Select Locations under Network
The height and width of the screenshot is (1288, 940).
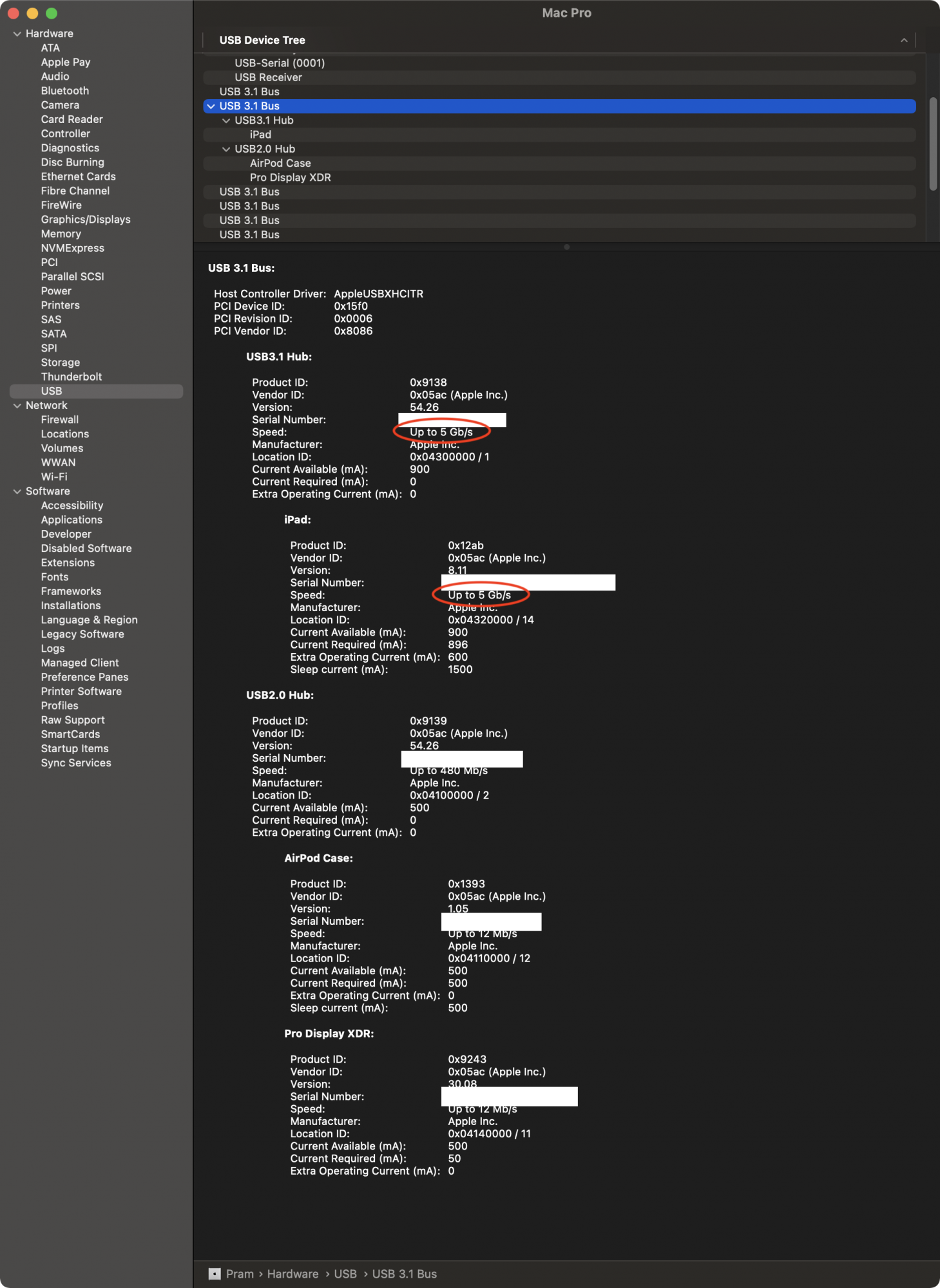coord(65,434)
